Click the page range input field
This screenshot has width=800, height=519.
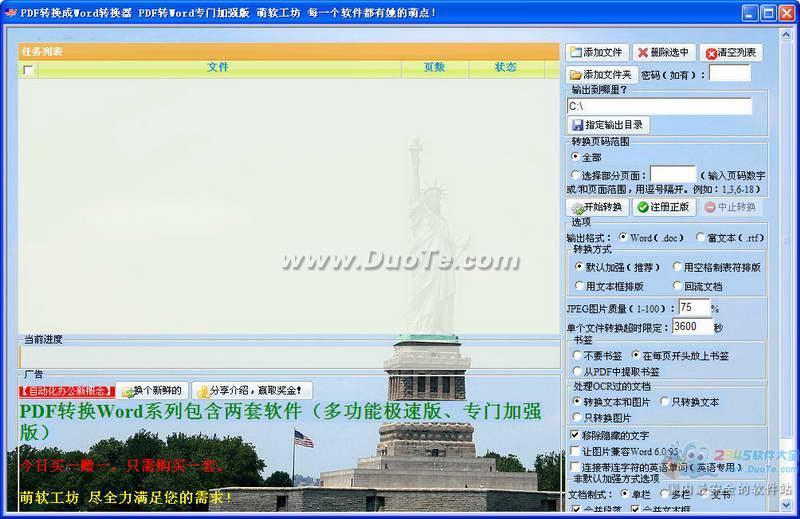point(673,174)
